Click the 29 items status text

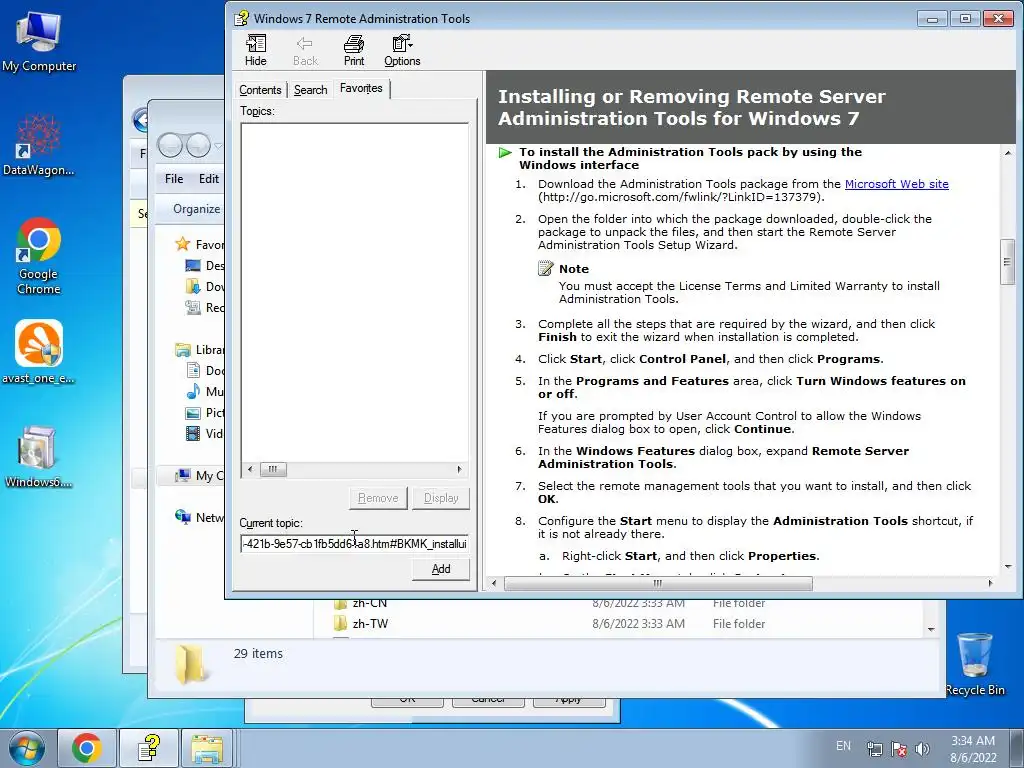[258, 653]
